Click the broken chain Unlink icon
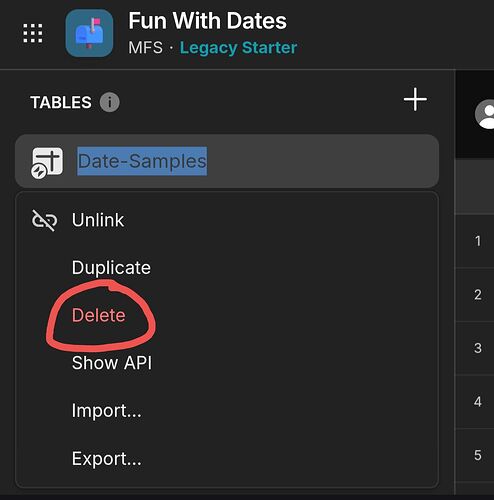Image resolution: width=494 pixels, height=500 pixels. click(44, 220)
